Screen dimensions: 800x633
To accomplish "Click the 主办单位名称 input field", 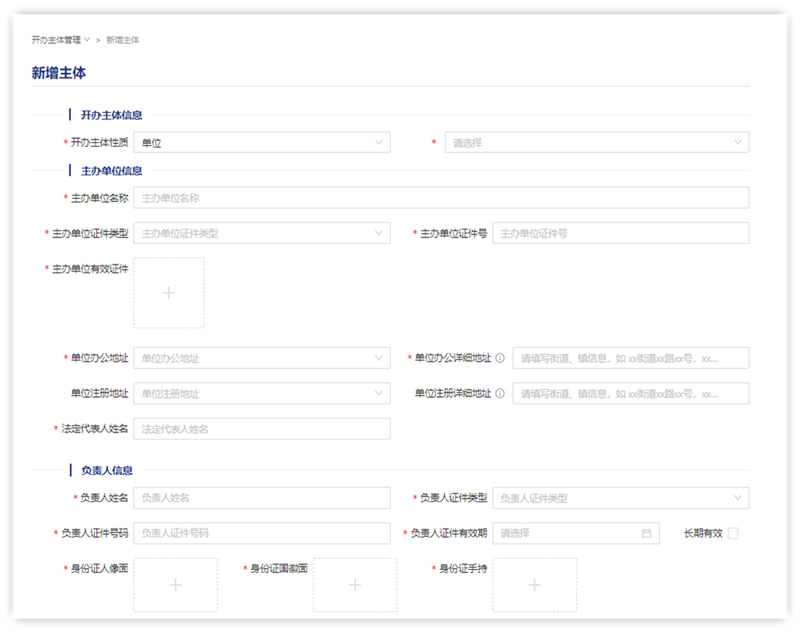I will [x=440, y=198].
